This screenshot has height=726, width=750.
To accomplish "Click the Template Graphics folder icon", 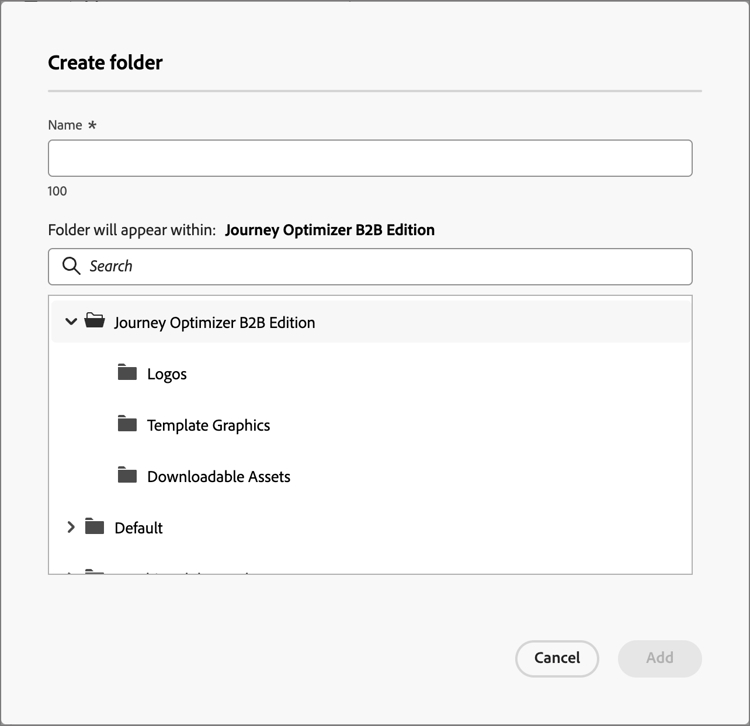I will point(127,423).
